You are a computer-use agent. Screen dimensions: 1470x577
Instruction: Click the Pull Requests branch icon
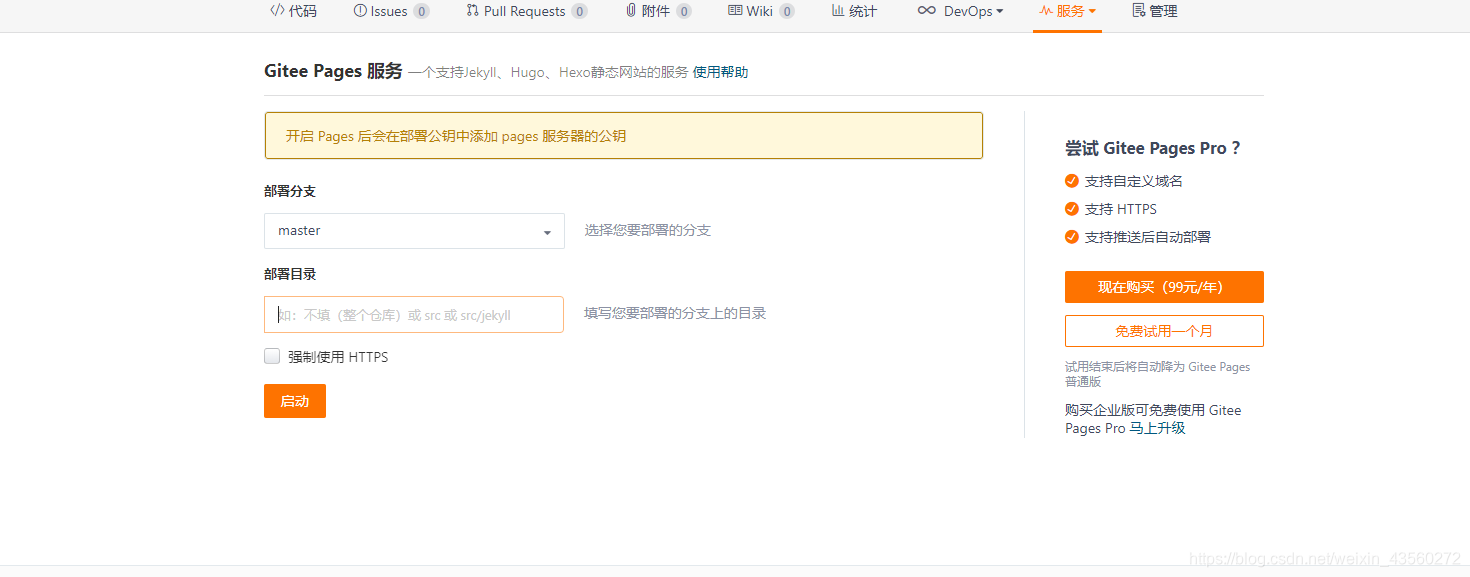[x=472, y=11]
